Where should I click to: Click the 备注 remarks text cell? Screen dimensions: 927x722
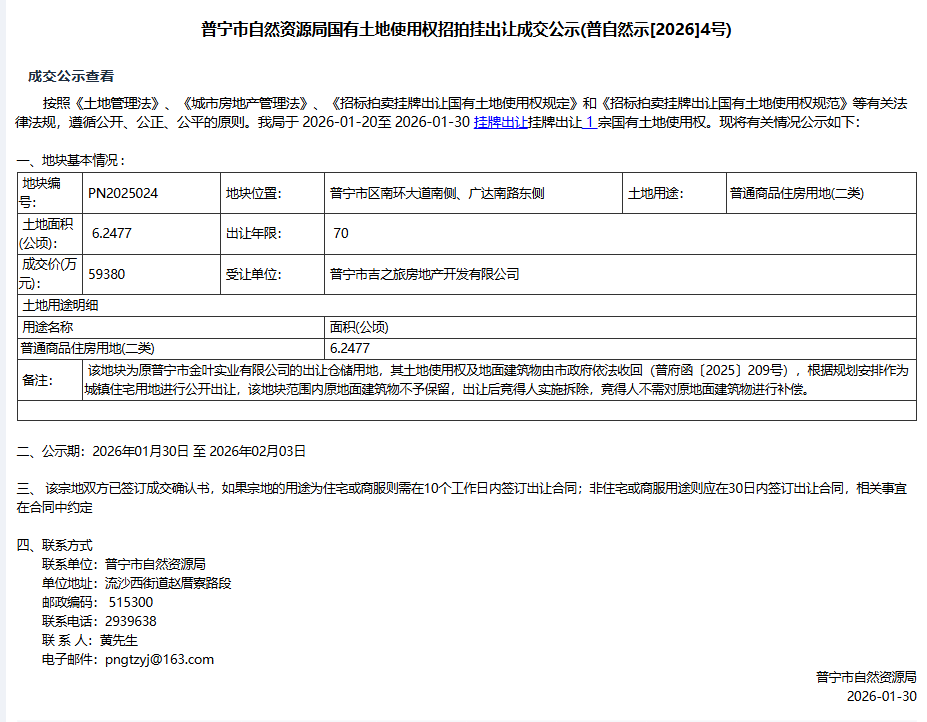tap(498, 380)
